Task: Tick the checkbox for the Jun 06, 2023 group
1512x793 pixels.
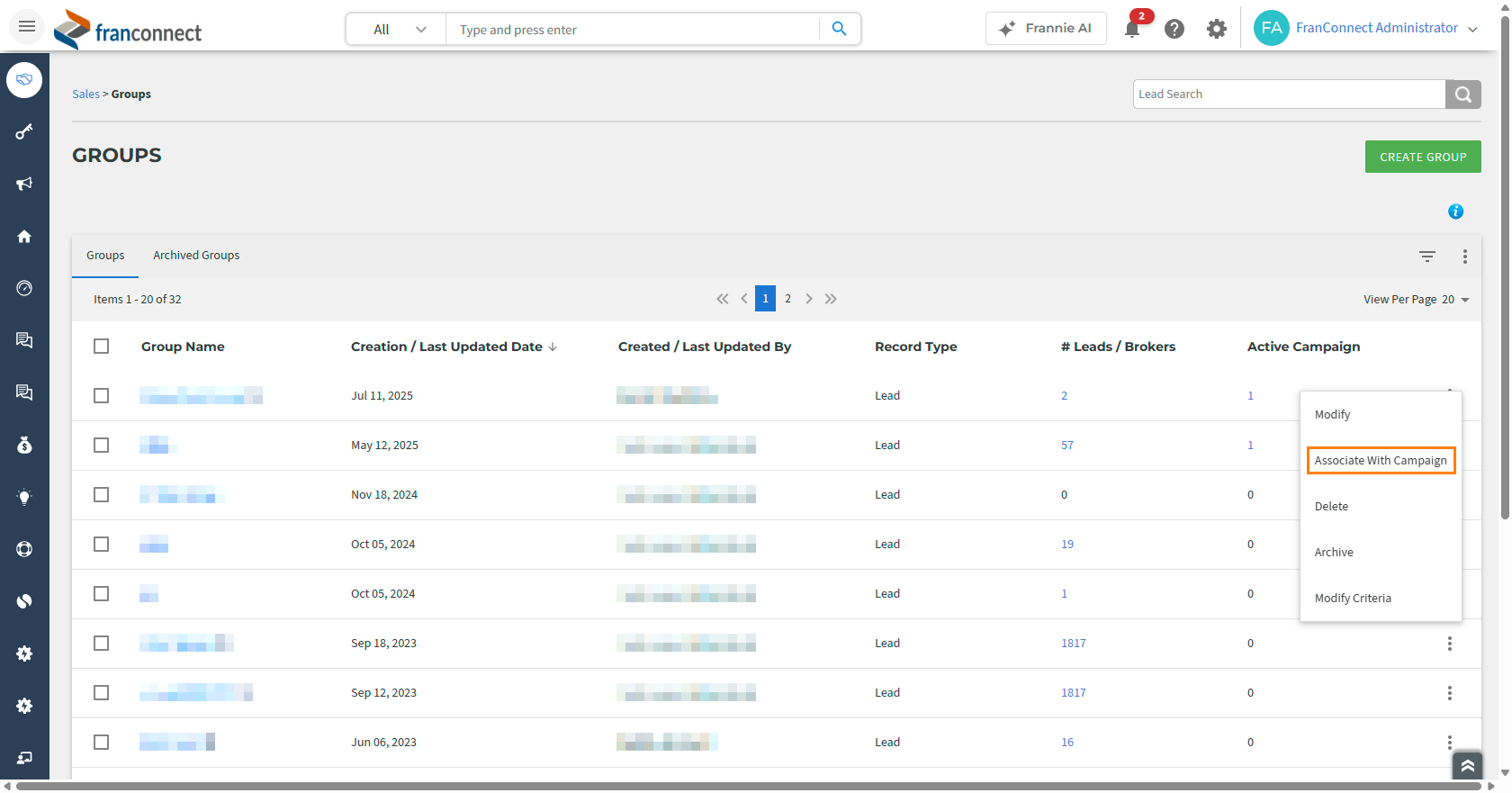Action: [102, 743]
